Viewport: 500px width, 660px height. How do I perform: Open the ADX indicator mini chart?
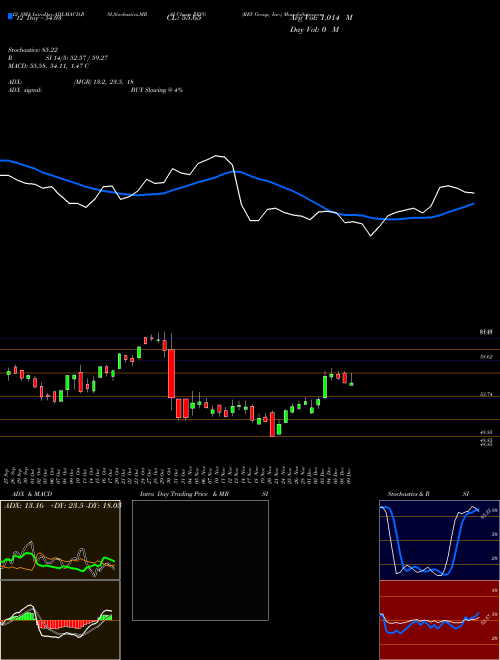(60, 540)
